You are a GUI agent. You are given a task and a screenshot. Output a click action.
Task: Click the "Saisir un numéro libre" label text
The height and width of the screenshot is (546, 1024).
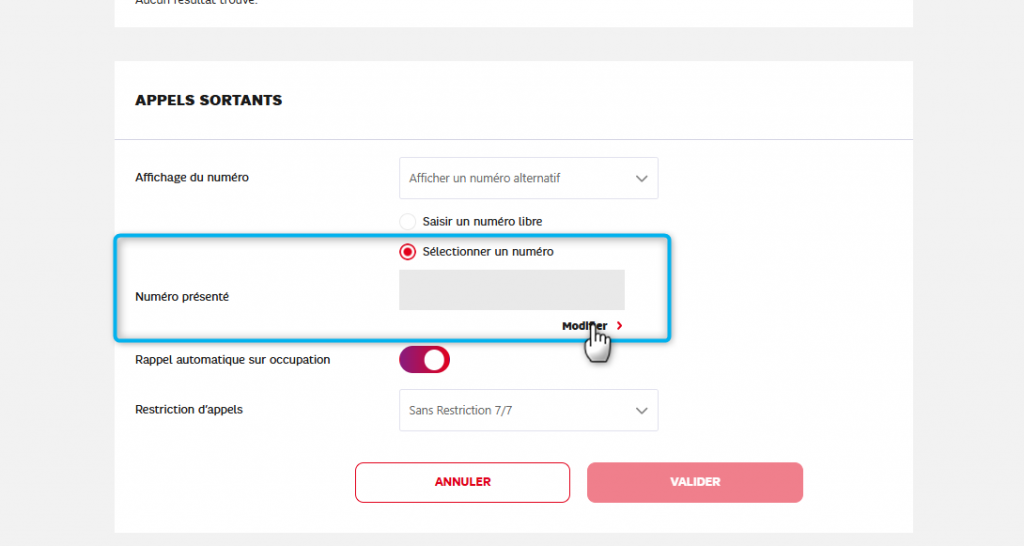click(483, 221)
